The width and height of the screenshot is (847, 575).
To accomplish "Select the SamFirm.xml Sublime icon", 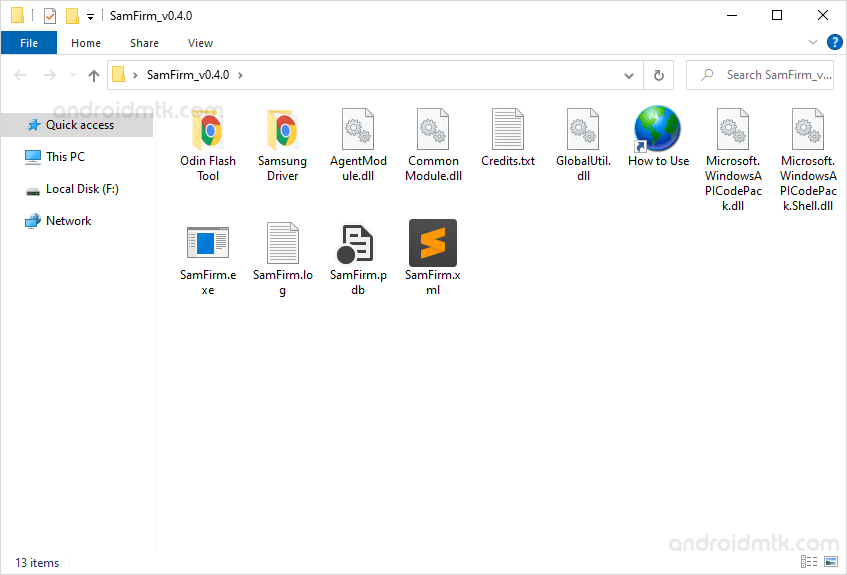I will pyautogui.click(x=433, y=243).
